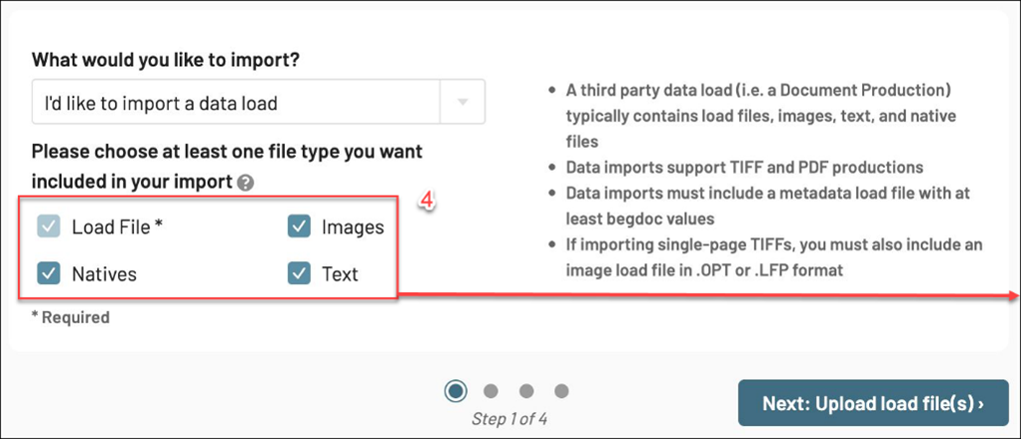
Task: Click the "Text" checkbox label
Action: [340, 273]
